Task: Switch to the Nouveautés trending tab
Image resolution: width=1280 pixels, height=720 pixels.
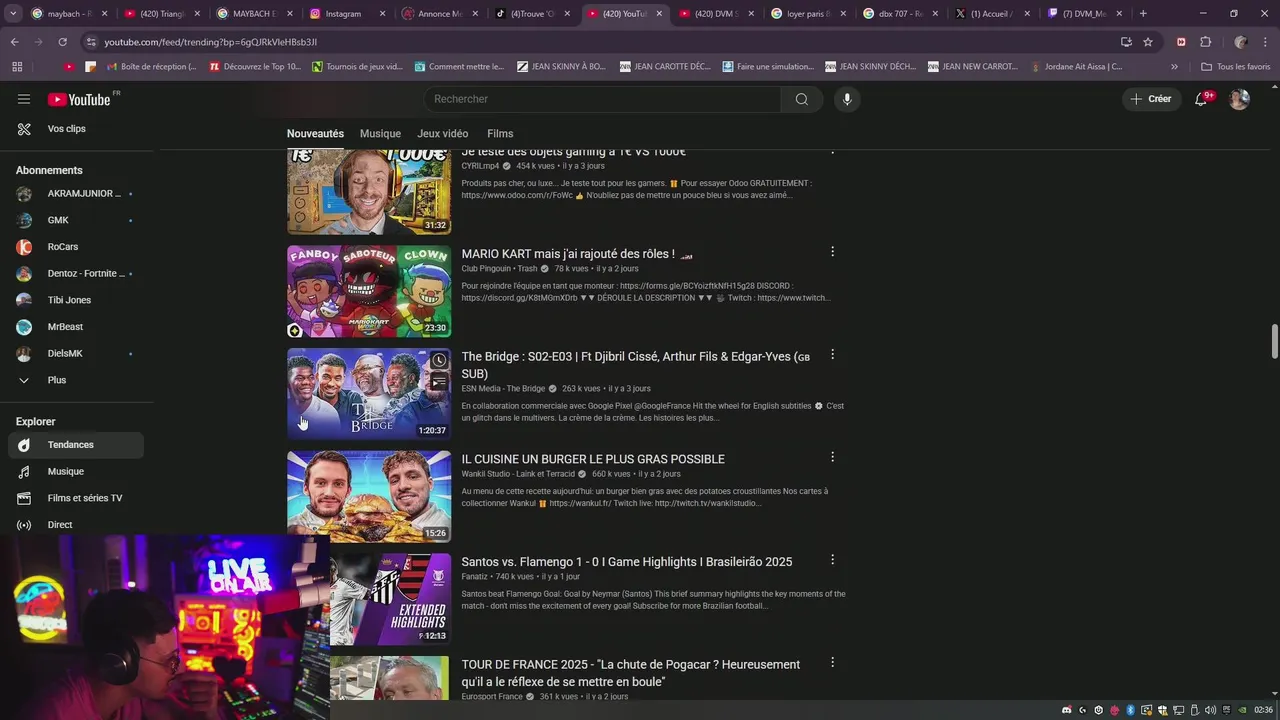Action: point(315,134)
